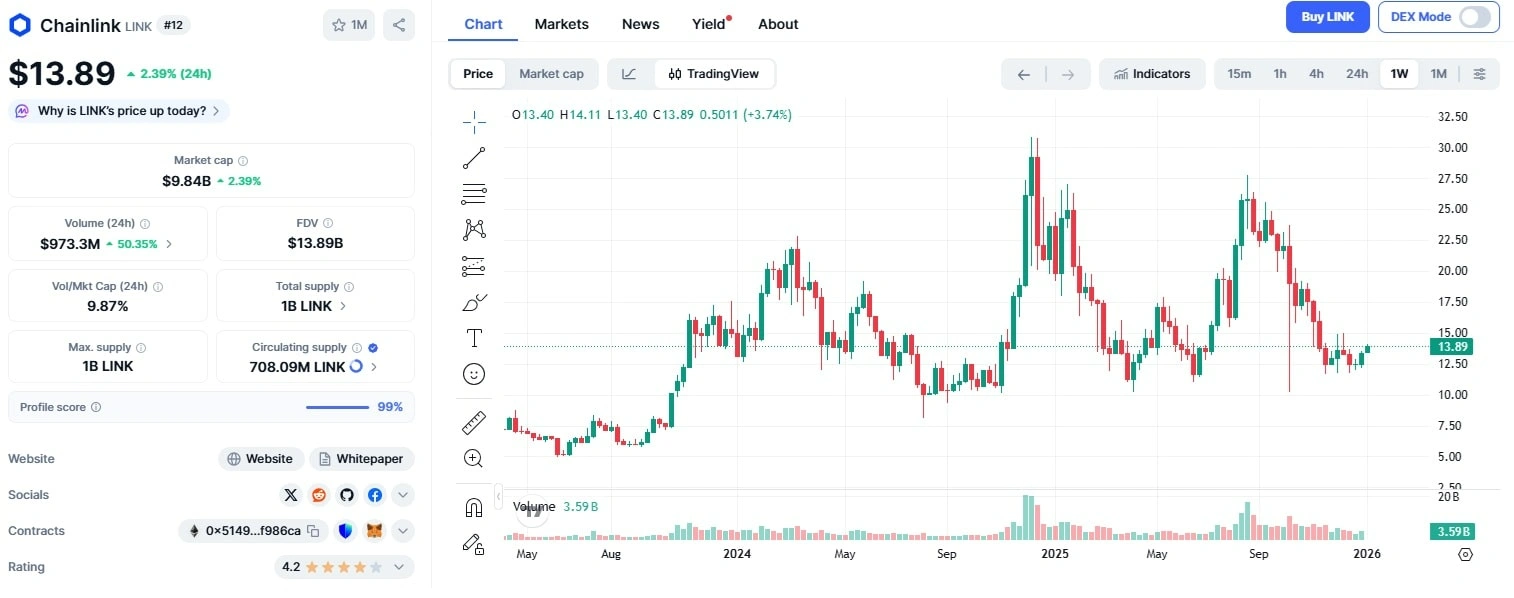Open the Facebook social link
This screenshot has width=1514, height=598.
[375, 495]
